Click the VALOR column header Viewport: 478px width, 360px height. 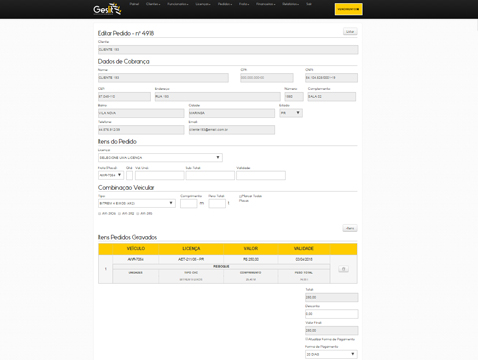[251, 249]
